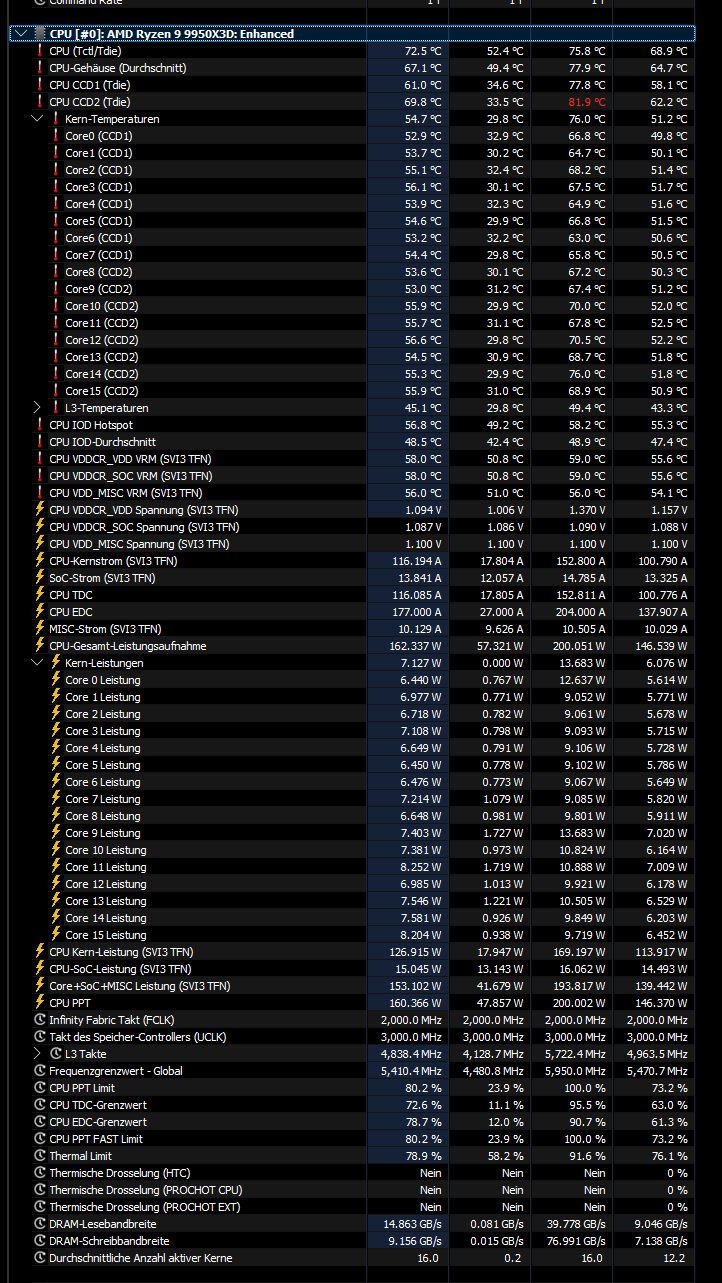Select the CPU VDDCR_SOC Spannung row label

[144, 527]
